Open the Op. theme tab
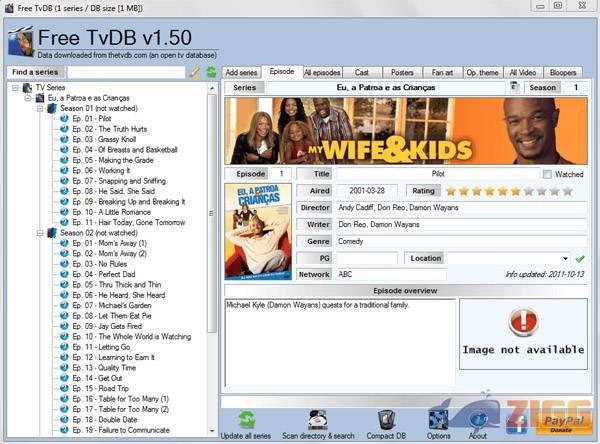This screenshot has height=444, width=600. [x=482, y=72]
